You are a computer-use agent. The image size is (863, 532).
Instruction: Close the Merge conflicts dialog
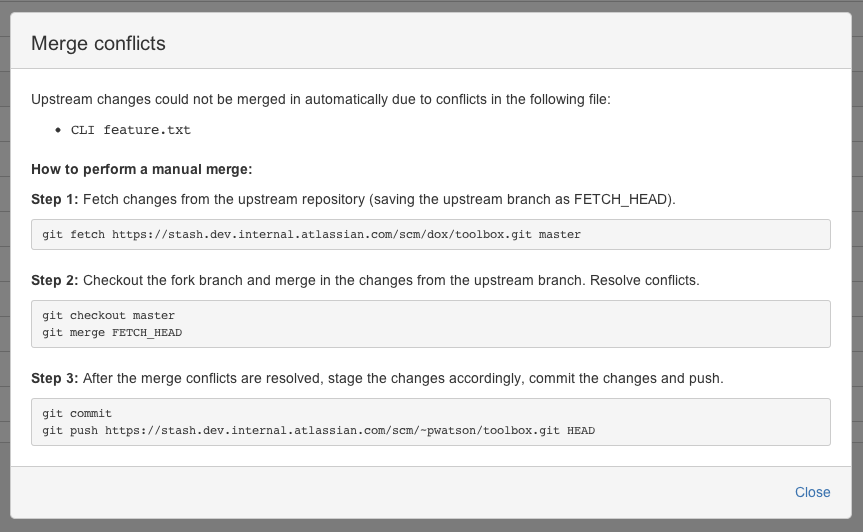point(812,492)
